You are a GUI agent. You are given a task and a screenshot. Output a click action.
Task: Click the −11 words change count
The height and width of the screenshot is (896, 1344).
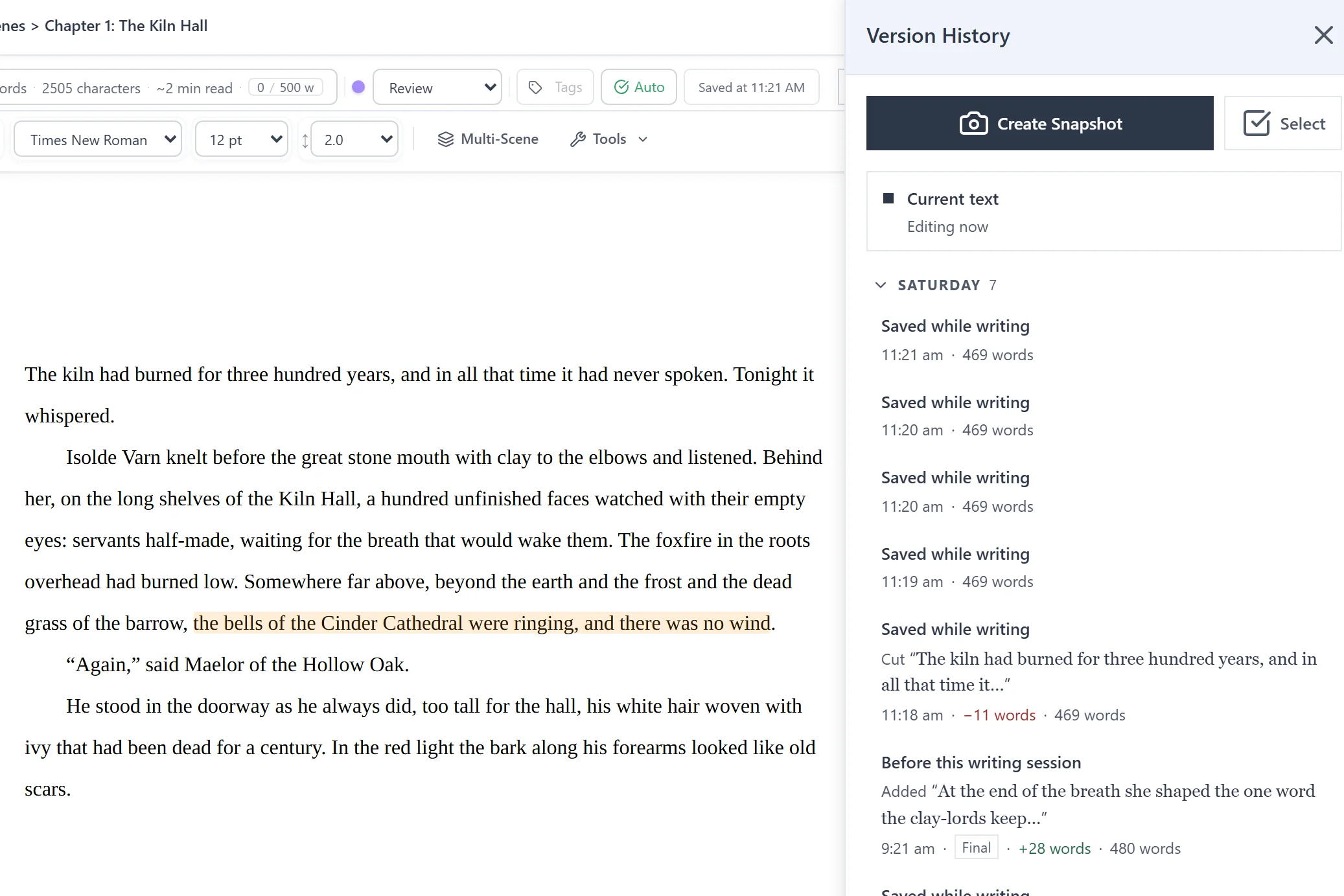click(x=999, y=715)
